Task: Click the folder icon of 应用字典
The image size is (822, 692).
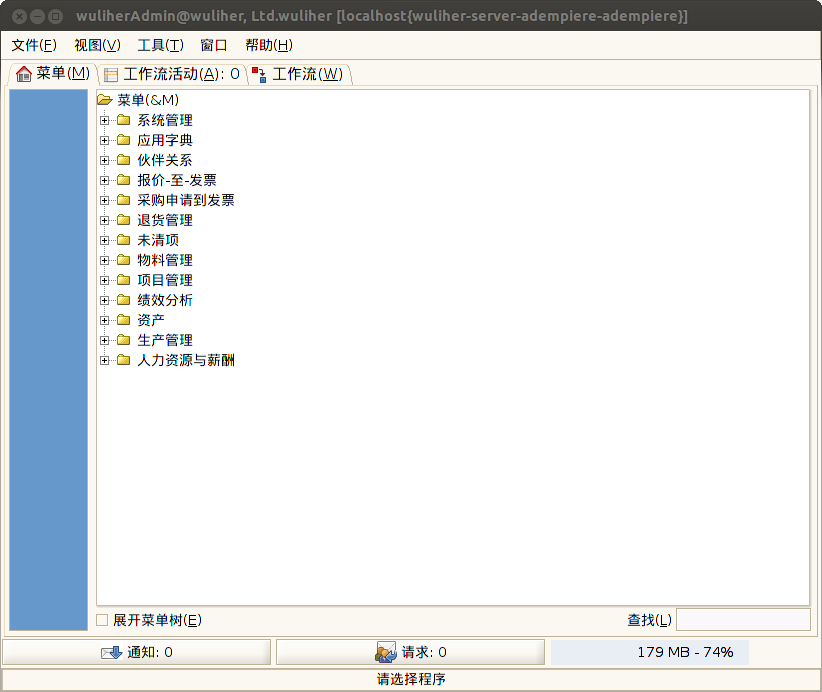Action: coord(124,140)
